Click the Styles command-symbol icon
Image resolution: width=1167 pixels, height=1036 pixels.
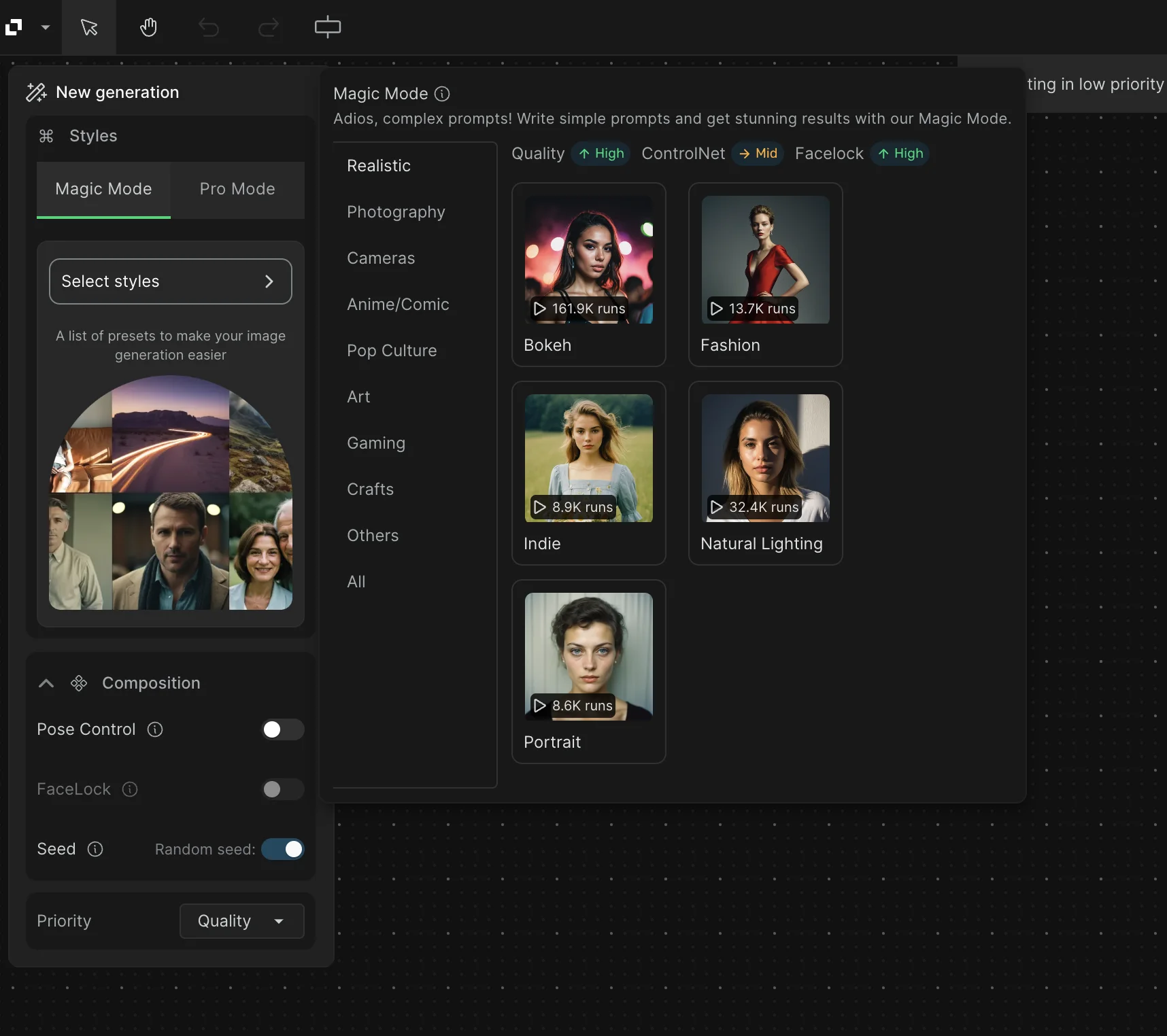(x=46, y=136)
